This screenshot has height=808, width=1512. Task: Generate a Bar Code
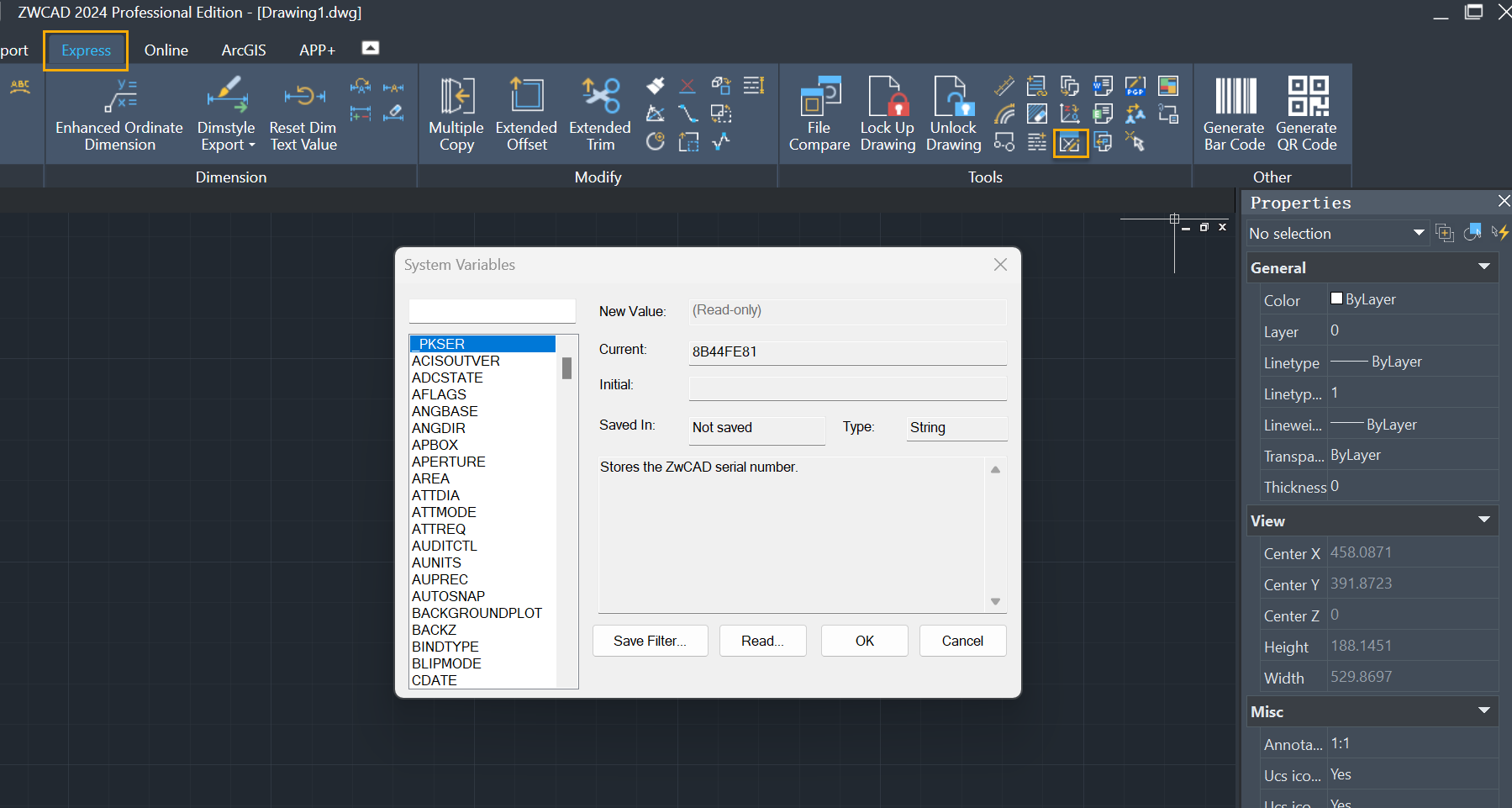tap(1234, 114)
